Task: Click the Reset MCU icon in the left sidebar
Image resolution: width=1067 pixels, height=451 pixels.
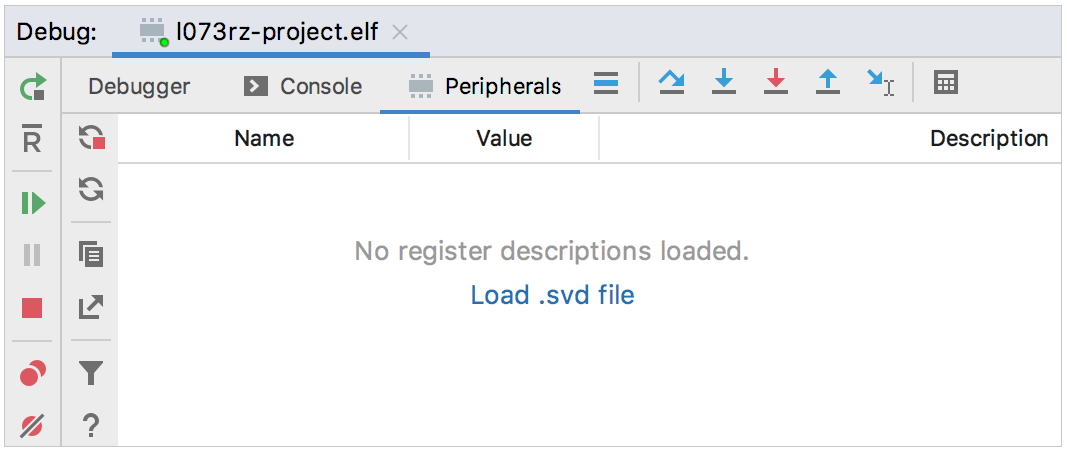Action: coord(32,141)
